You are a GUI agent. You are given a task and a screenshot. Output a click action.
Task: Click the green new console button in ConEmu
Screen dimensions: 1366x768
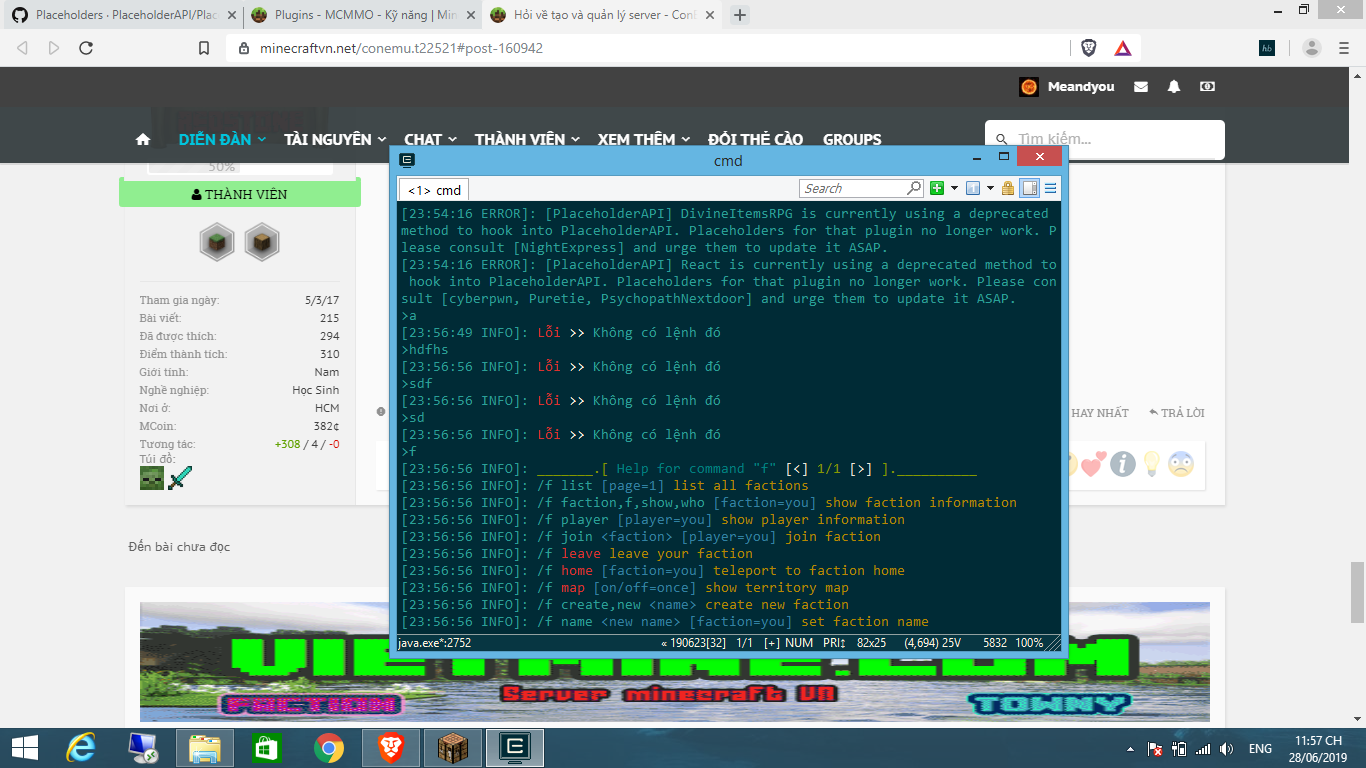(937, 188)
